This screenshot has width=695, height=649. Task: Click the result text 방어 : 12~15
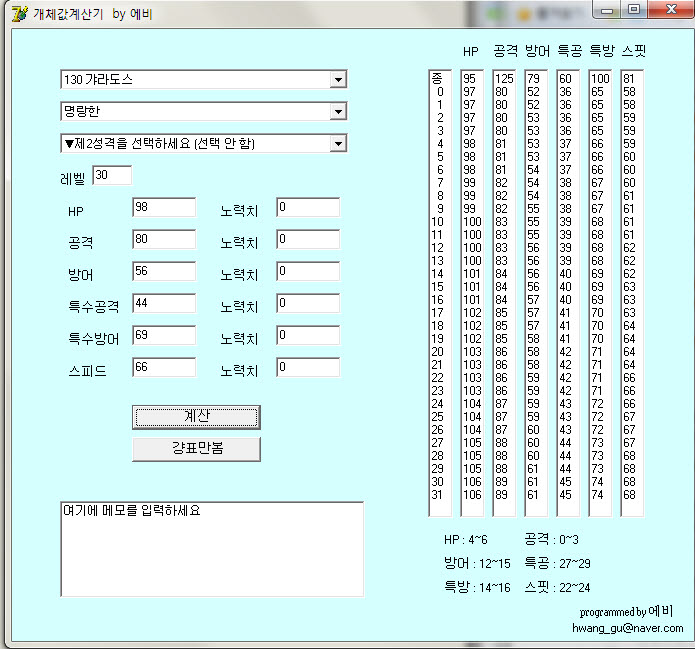477,563
